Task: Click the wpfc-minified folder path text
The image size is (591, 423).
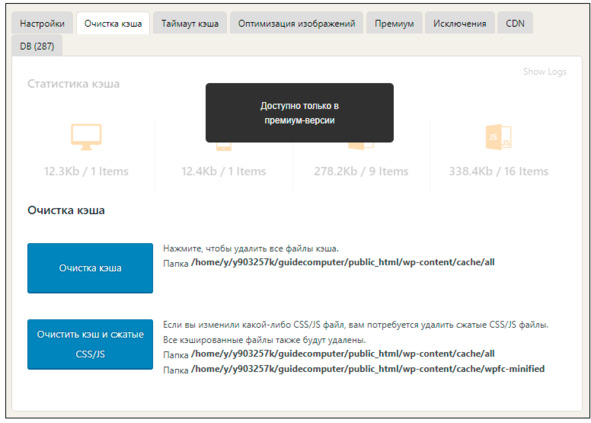Action: tap(368, 368)
